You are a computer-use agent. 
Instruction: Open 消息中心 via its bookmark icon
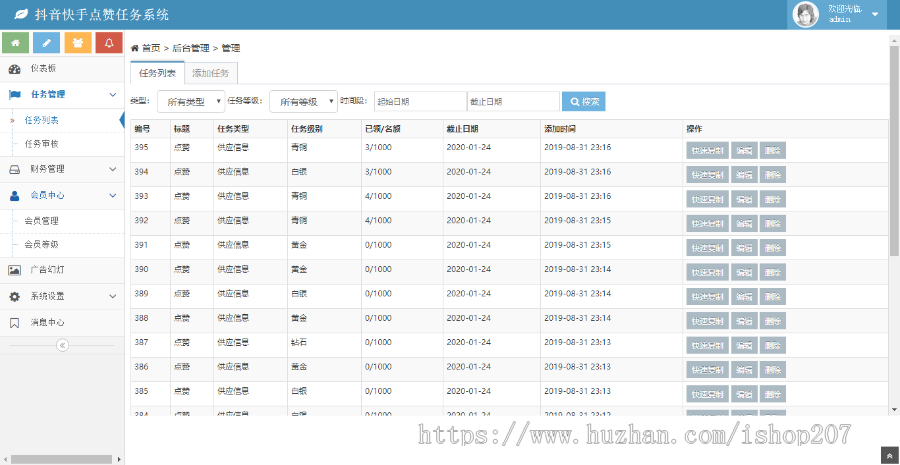15,323
